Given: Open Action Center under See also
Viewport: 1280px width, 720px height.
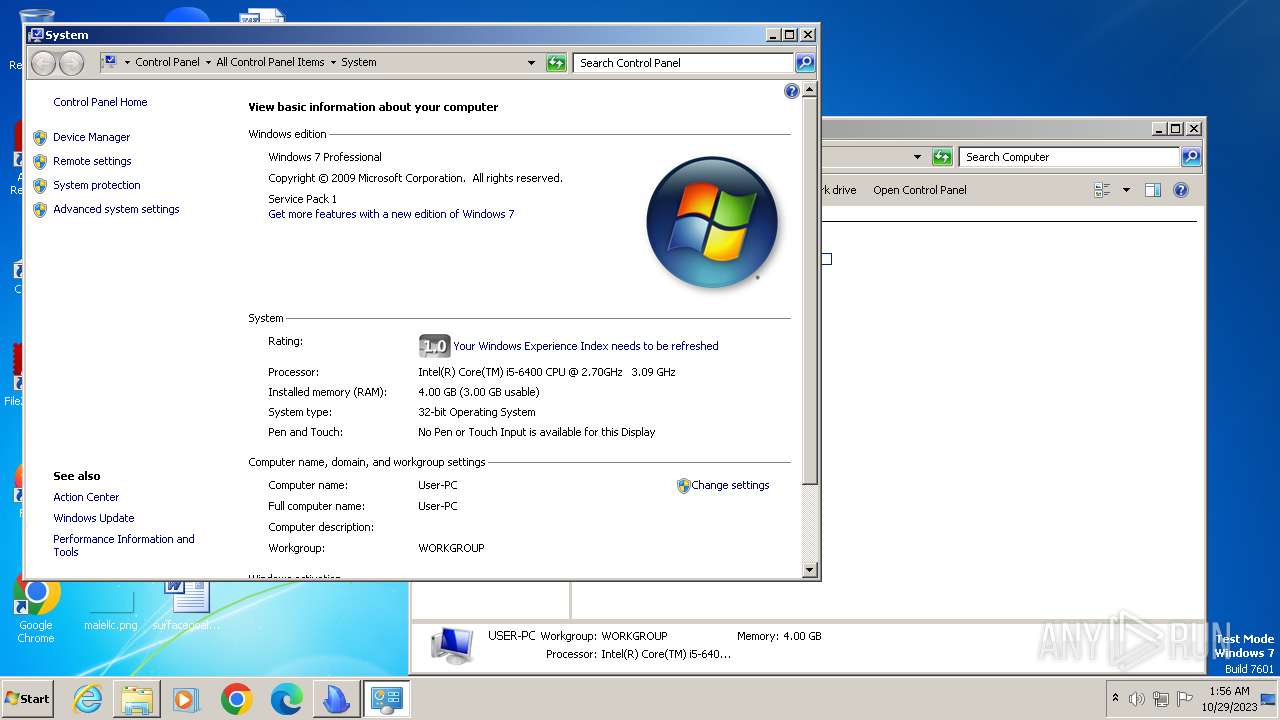Looking at the screenshot, I should 86,497.
